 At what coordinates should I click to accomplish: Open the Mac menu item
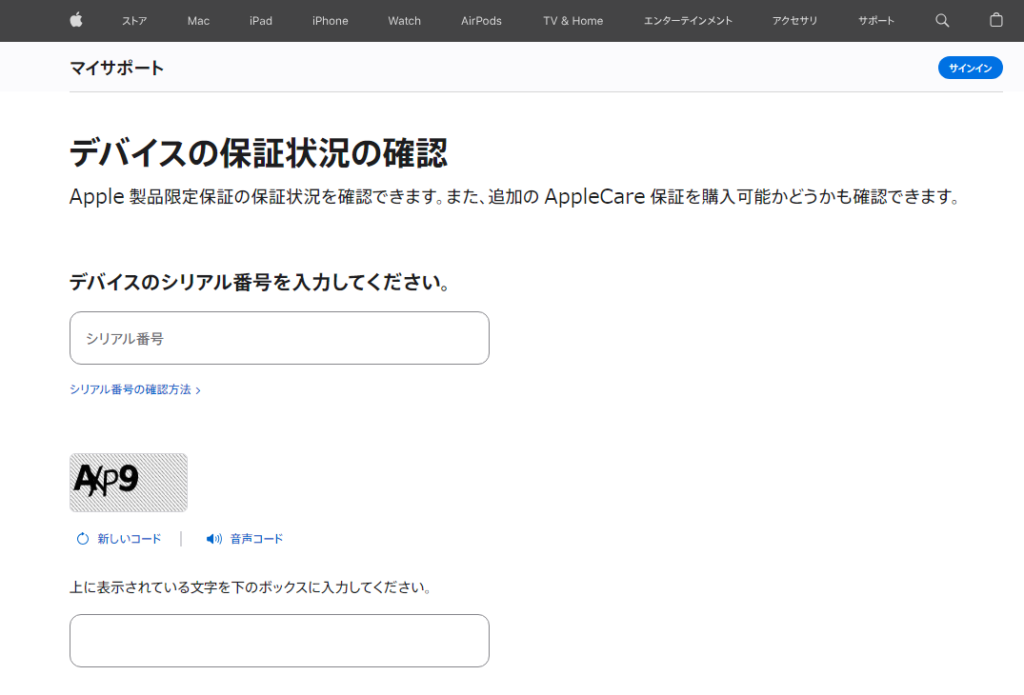[x=198, y=21]
